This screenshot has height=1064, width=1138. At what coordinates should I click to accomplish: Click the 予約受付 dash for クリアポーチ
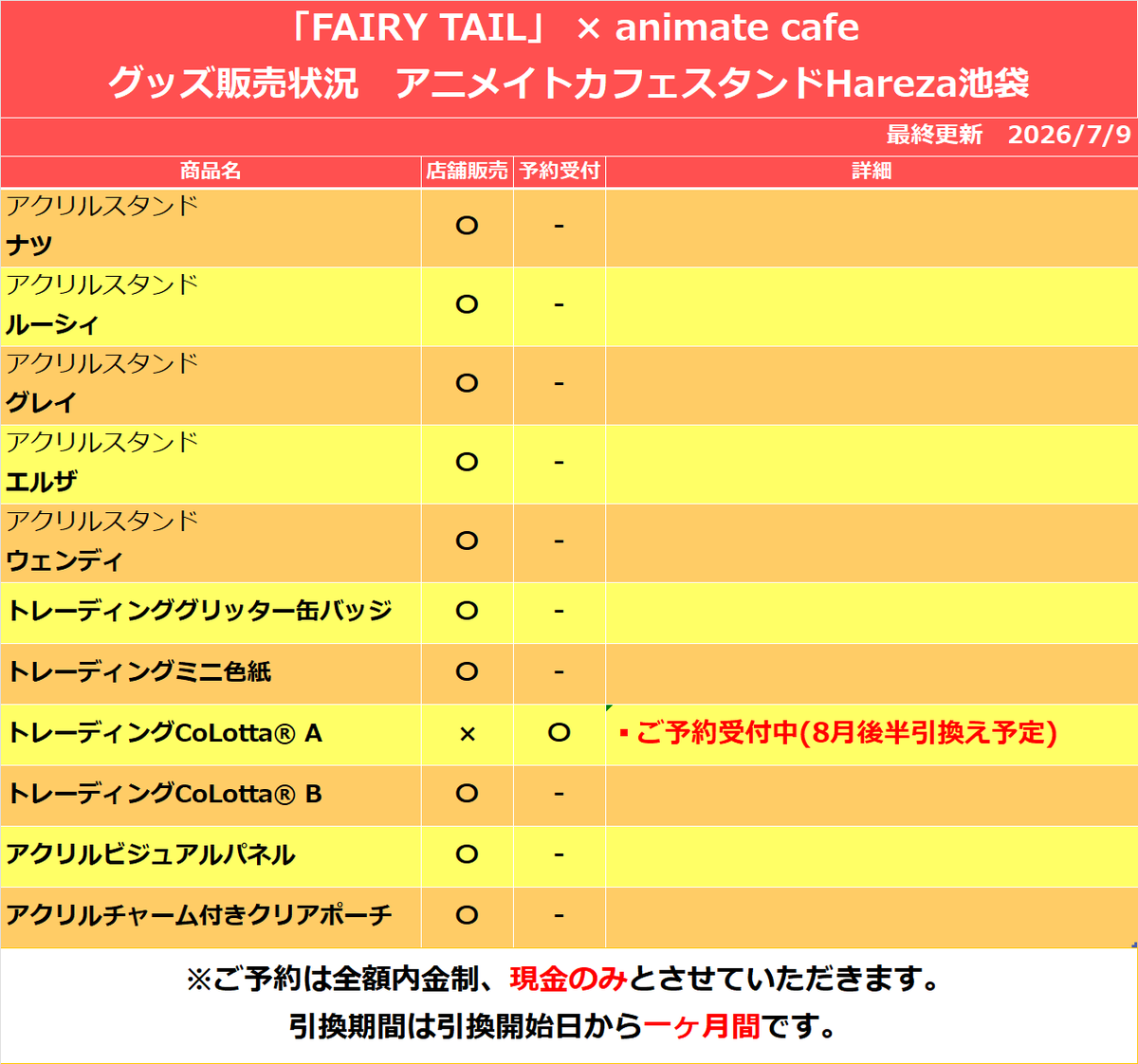coord(560,915)
